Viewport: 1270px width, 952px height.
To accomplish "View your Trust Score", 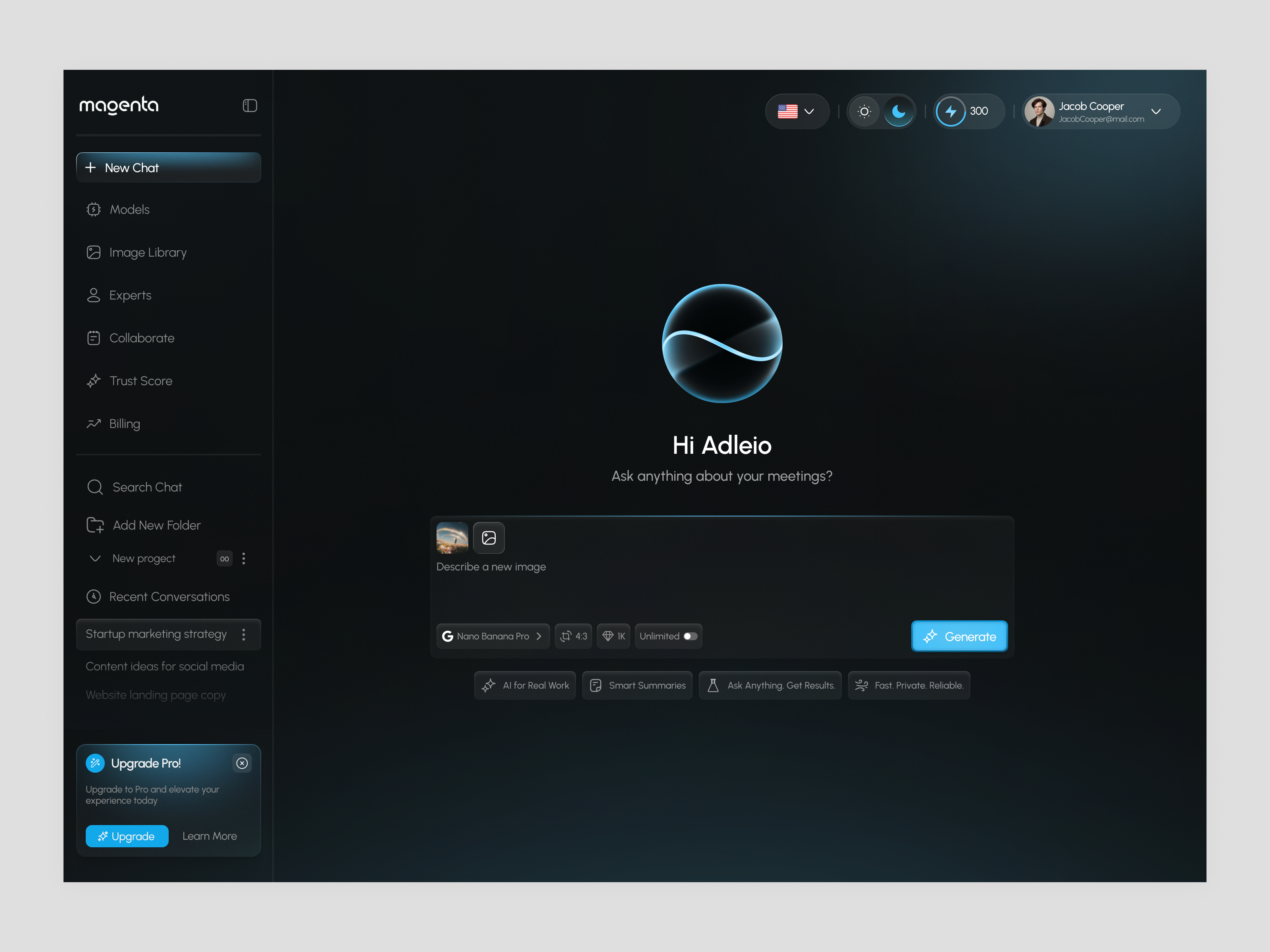I will coord(140,380).
